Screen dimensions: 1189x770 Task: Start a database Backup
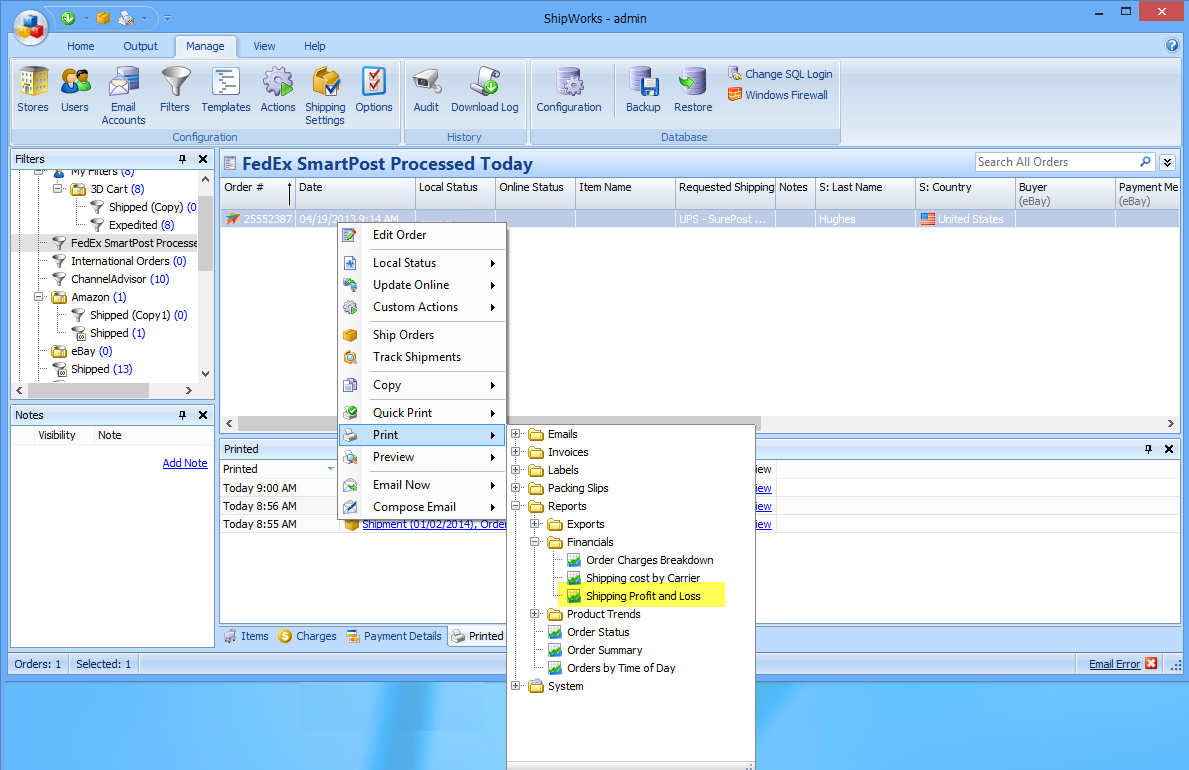pos(643,90)
